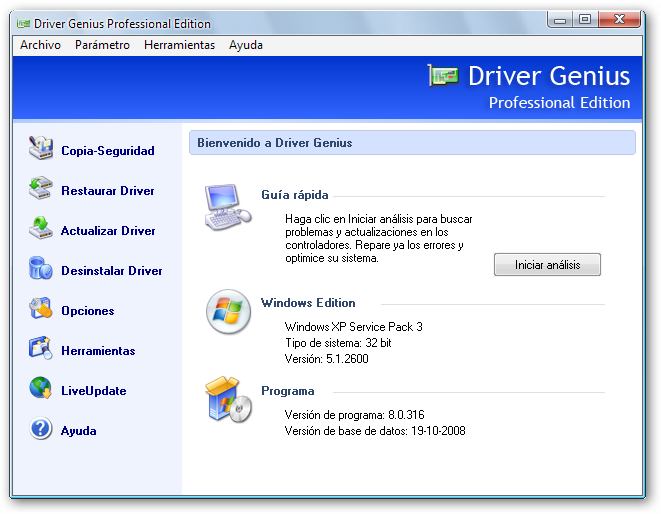This screenshot has height=514, width=661.
Task: Click the Herramientas tools icon
Action: (41, 350)
